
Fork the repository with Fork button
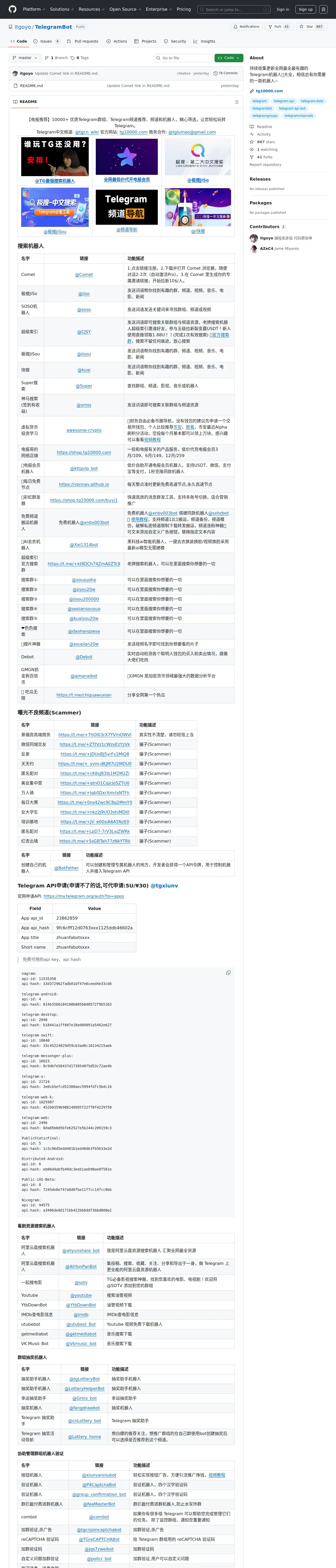point(279,27)
